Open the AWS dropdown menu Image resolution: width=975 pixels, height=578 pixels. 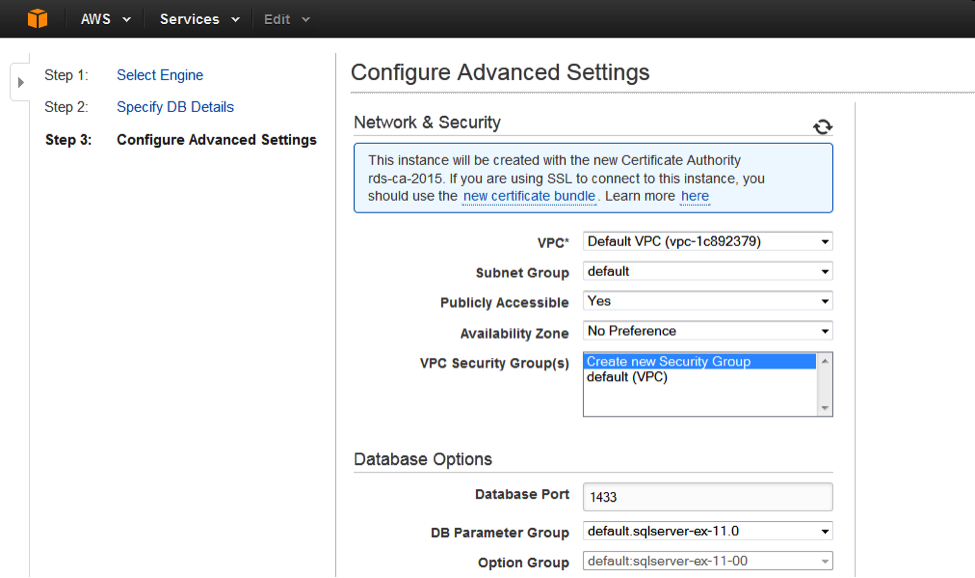[x=106, y=19]
